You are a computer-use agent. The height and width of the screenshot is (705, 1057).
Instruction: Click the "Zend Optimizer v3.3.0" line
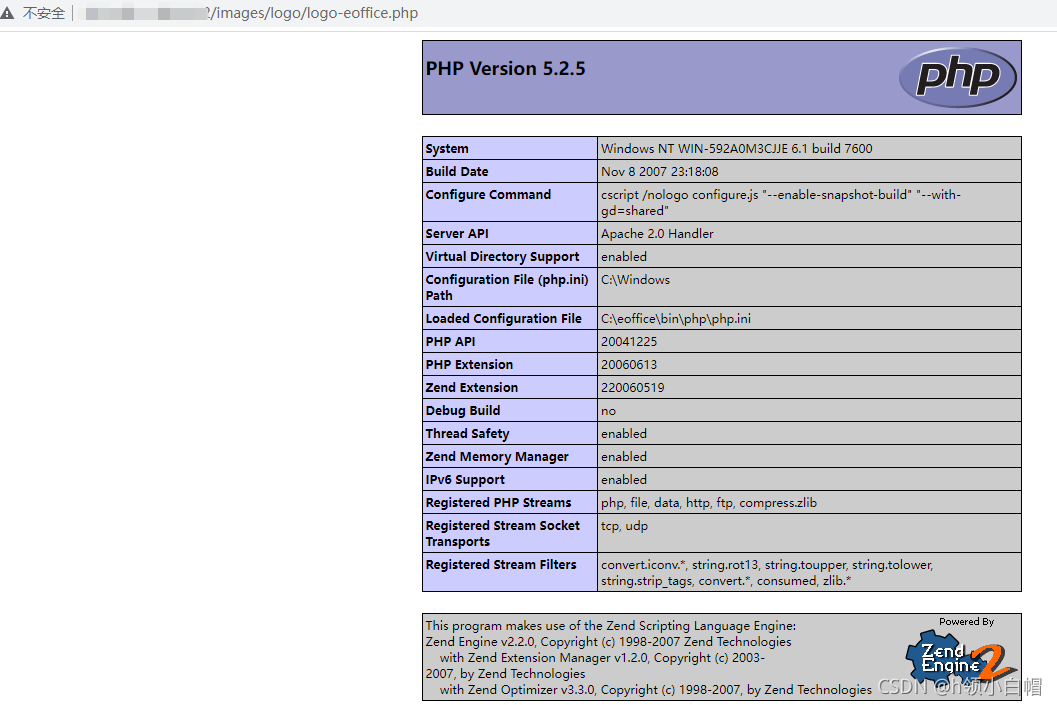pos(655,689)
